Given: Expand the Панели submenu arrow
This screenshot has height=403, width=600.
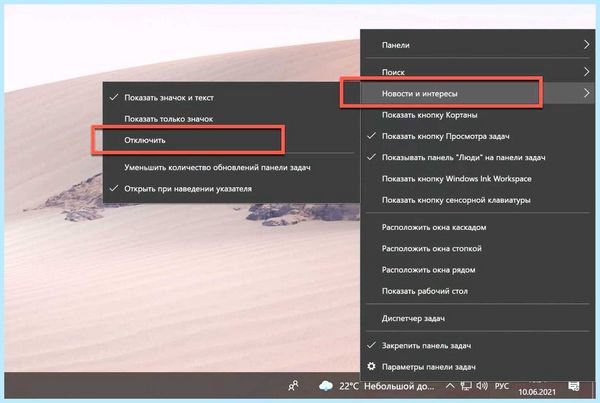Looking at the screenshot, I should pyautogui.click(x=587, y=45).
